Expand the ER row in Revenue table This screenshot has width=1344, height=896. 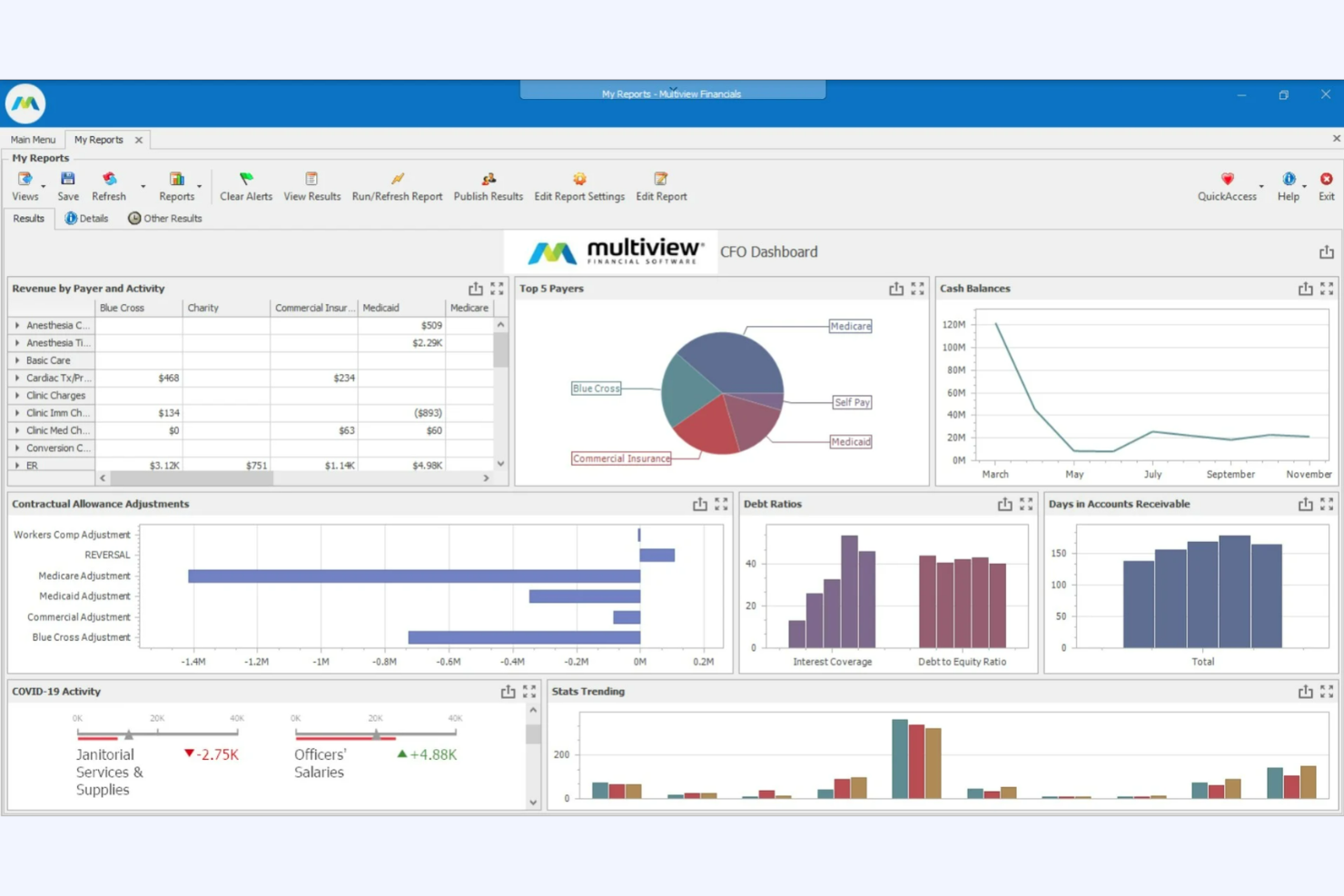coord(16,465)
